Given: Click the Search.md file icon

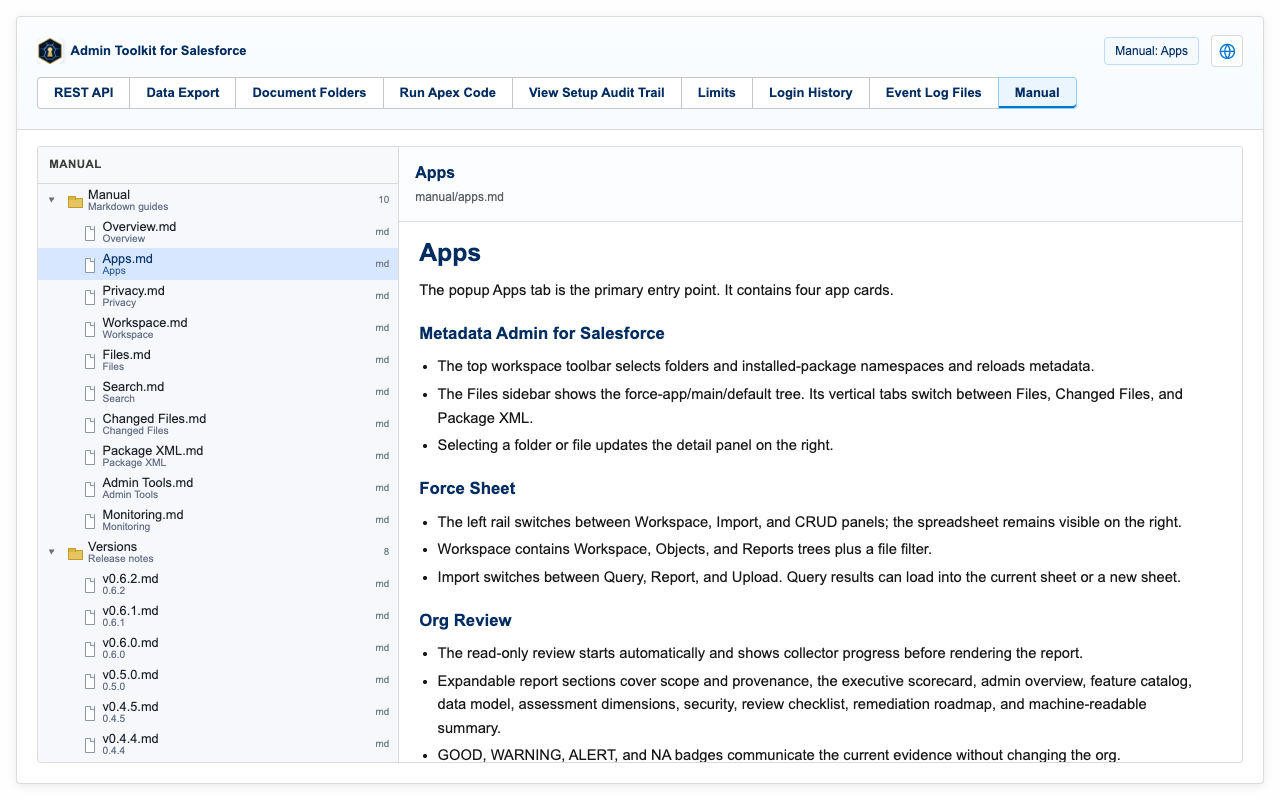Looking at the screenshot, I should click(x=90, y=393).
